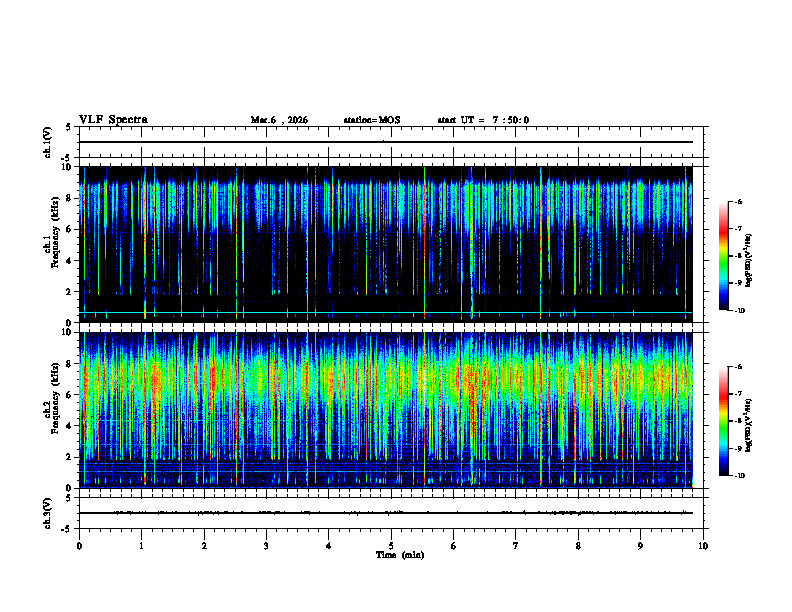Click inside the ch.1 spectrogram panel
This screenshot has width=792, height=612.
pyautogui.click(x=385, y=244)
